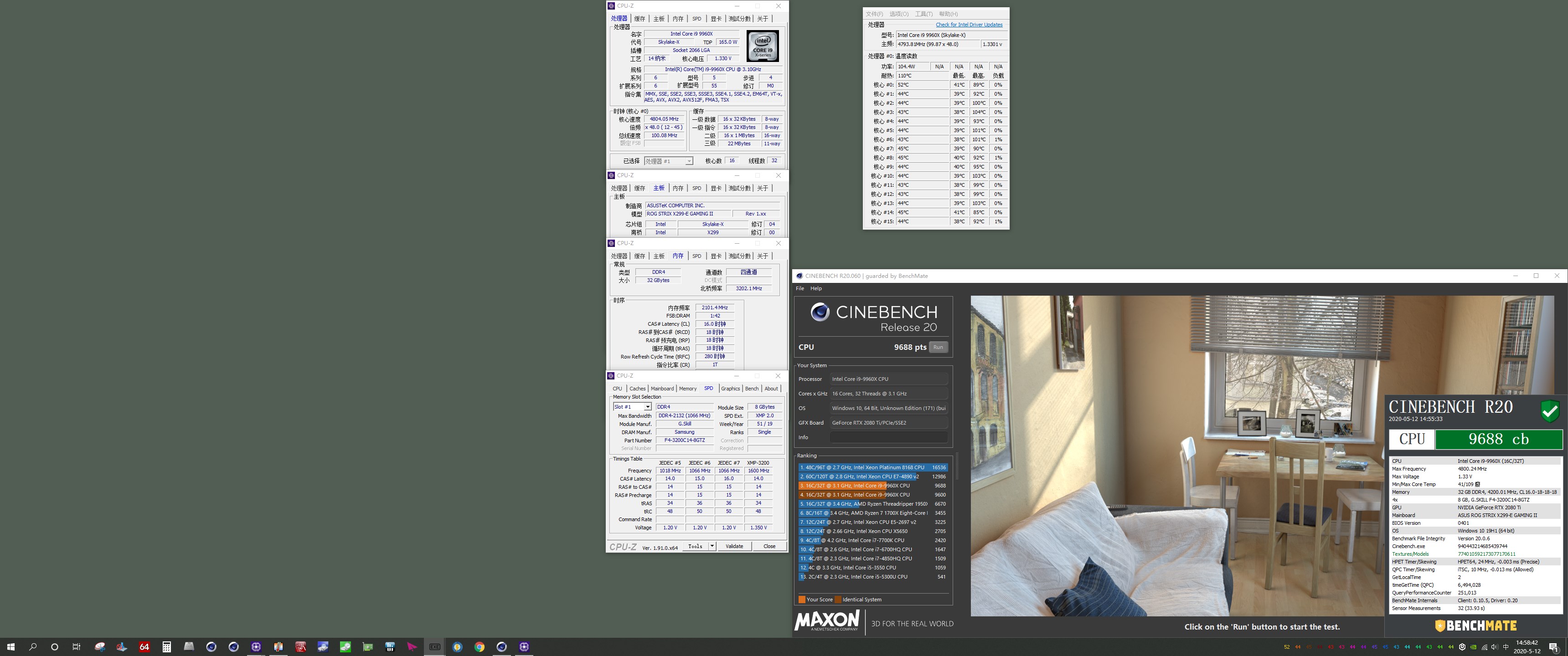
Task: Click the Cinebench Info input field
Action: [x=889, y=437]
